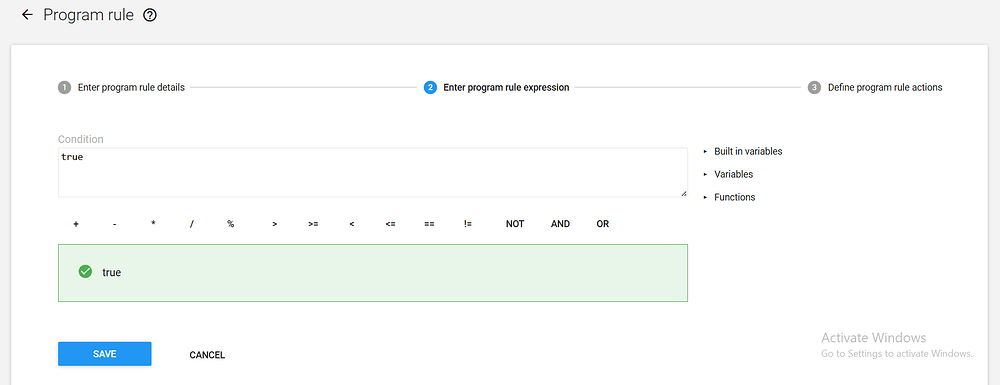Insert the modulo percent operator

pos(230,224)
